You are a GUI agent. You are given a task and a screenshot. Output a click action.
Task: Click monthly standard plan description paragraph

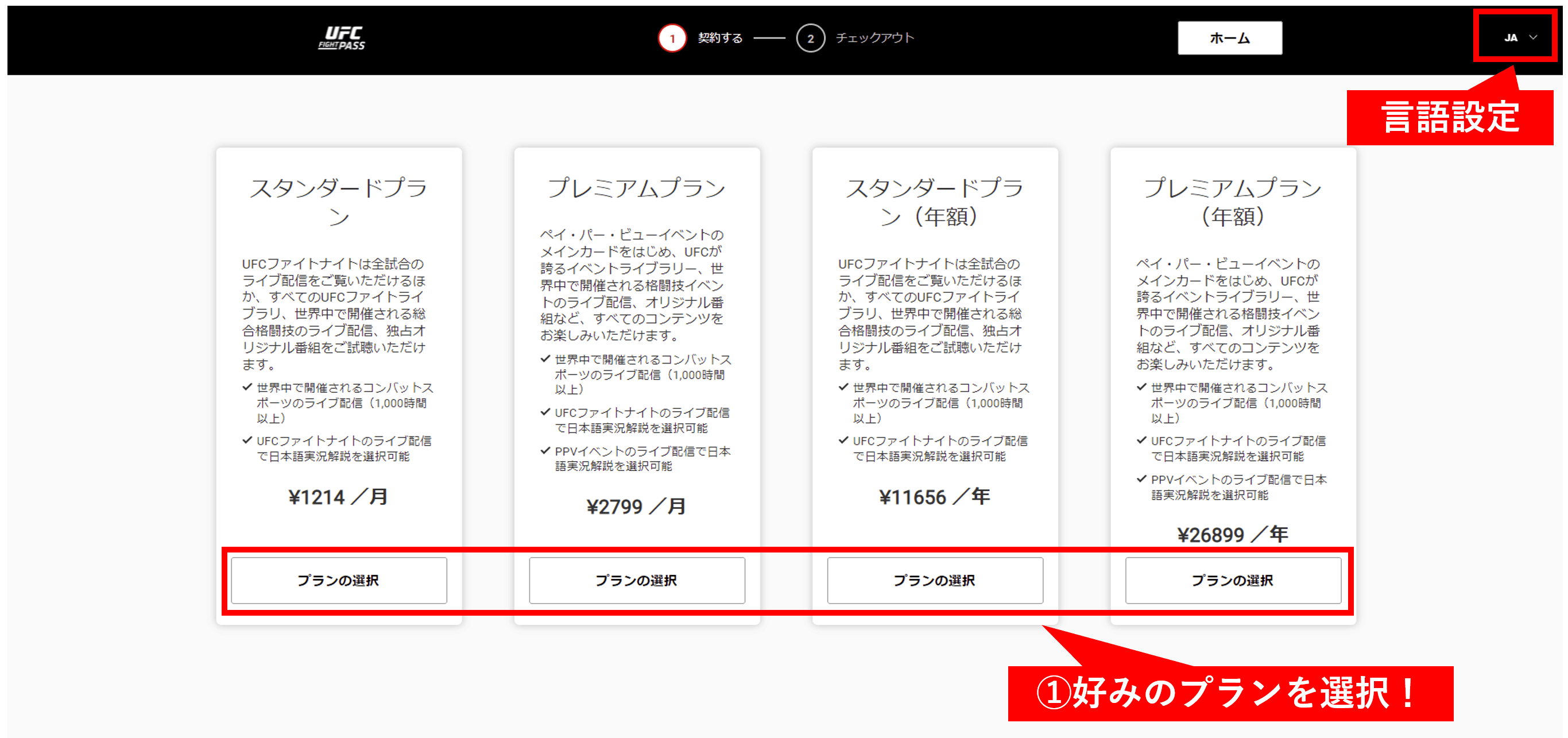(x=334, y=314)
